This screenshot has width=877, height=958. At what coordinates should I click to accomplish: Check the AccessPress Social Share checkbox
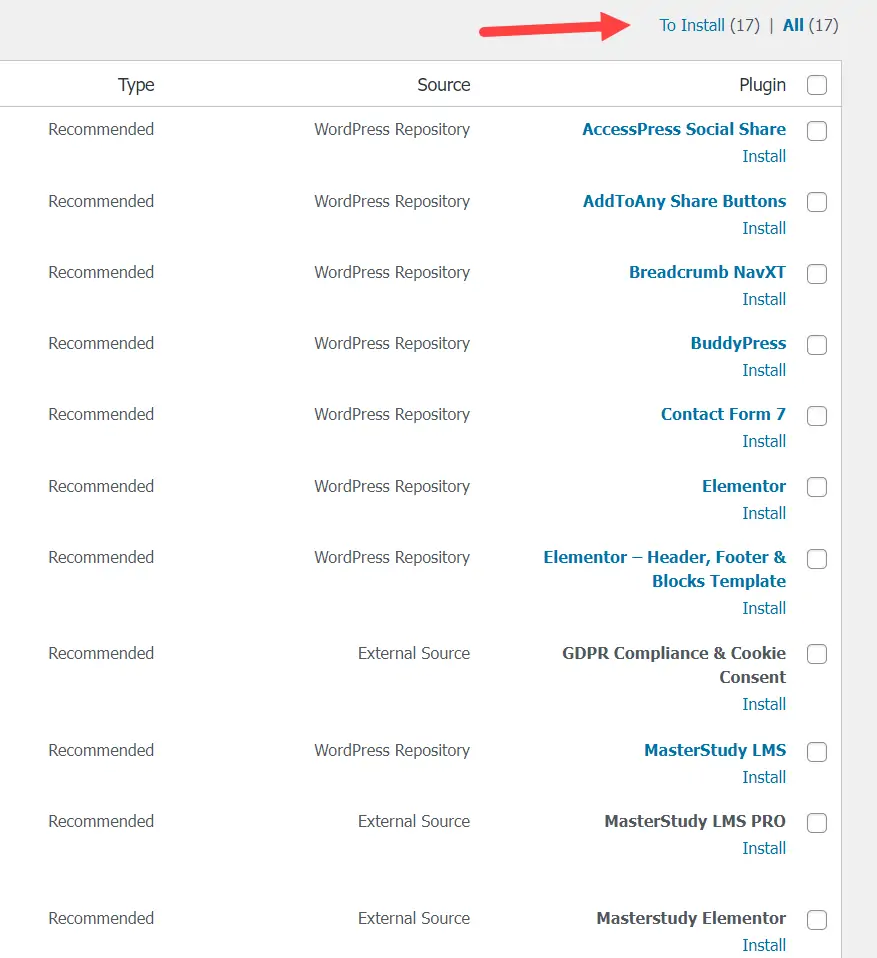pos(816,131)
